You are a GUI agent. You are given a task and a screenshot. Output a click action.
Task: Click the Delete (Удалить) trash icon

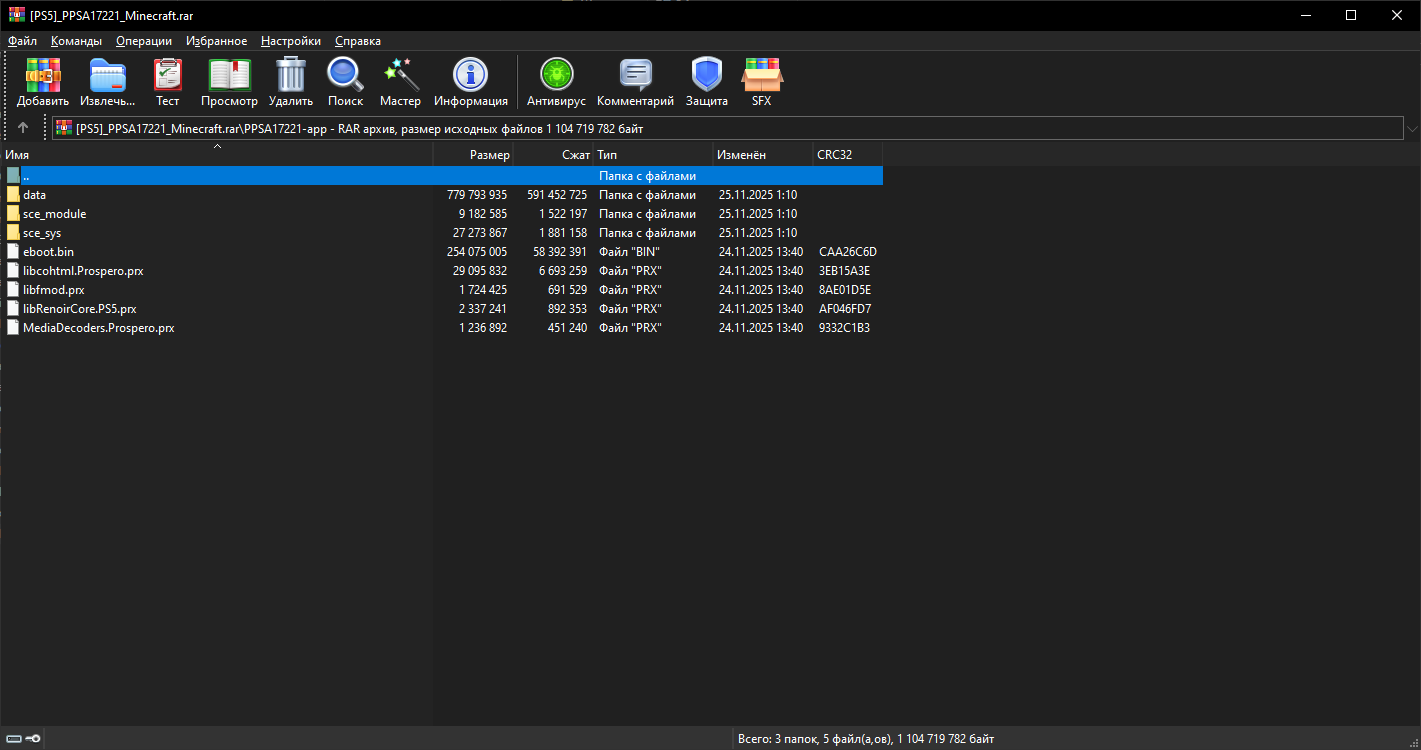tap(291, 76)
